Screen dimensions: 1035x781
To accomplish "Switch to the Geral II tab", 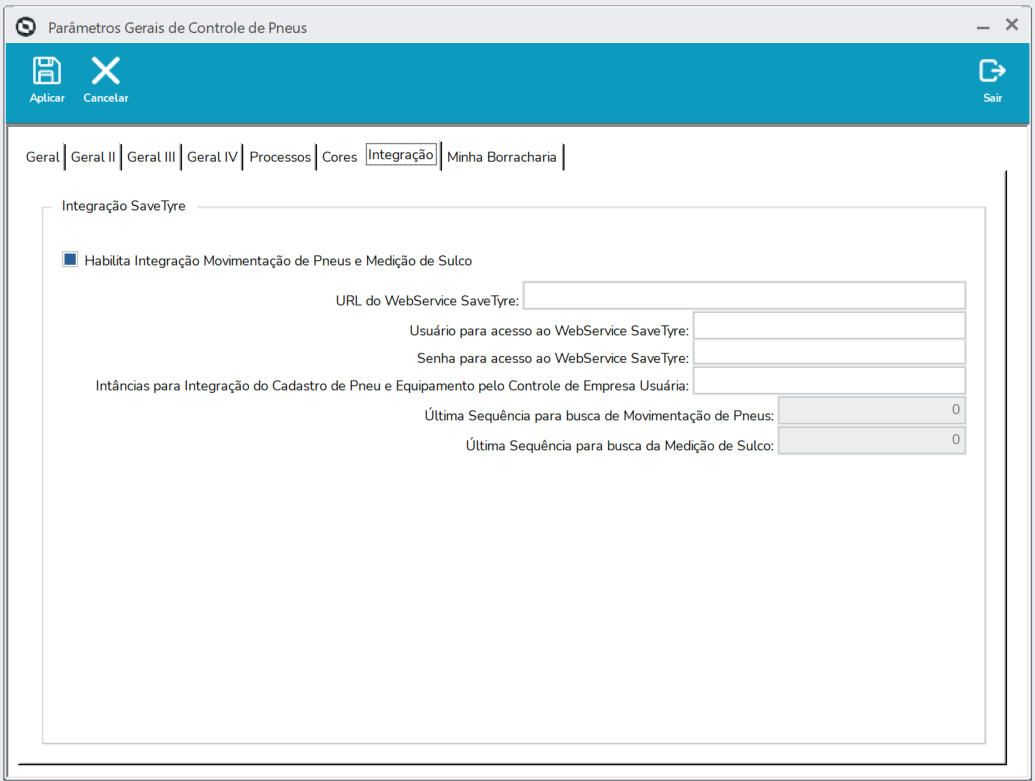I will pos(93,157).
